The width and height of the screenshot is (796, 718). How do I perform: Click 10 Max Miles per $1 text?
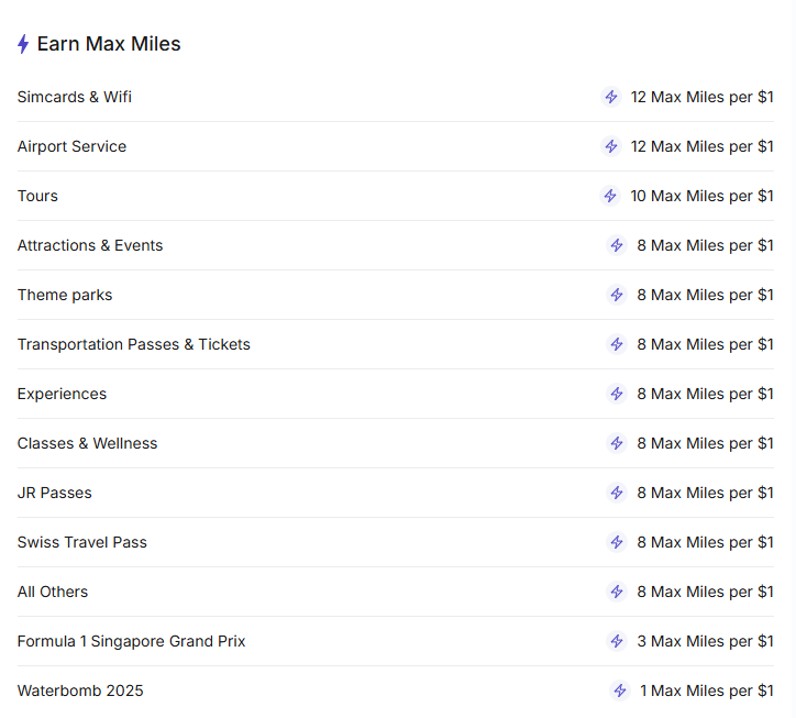click(701, 196)
